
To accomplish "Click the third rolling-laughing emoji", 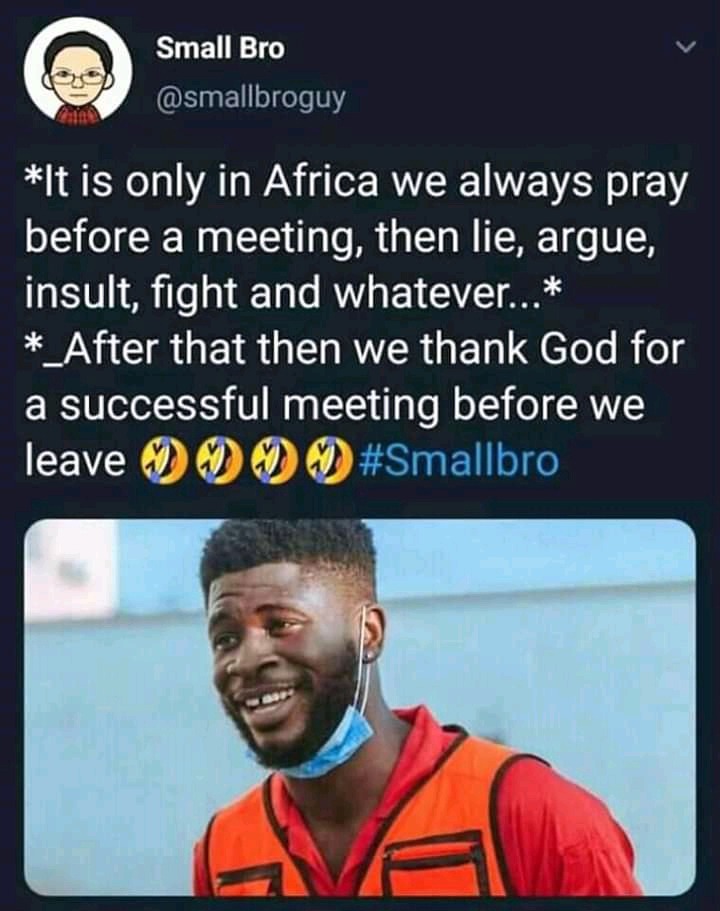I will 275,461.
